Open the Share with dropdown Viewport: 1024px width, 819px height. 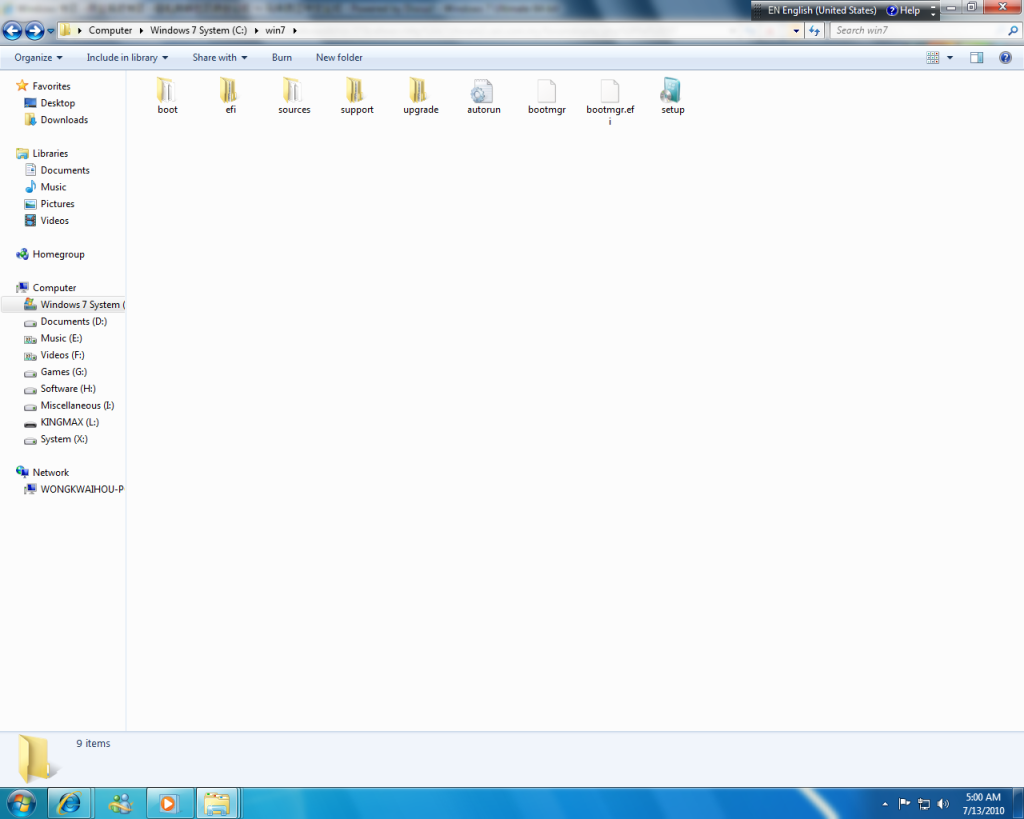click(219, 58)
